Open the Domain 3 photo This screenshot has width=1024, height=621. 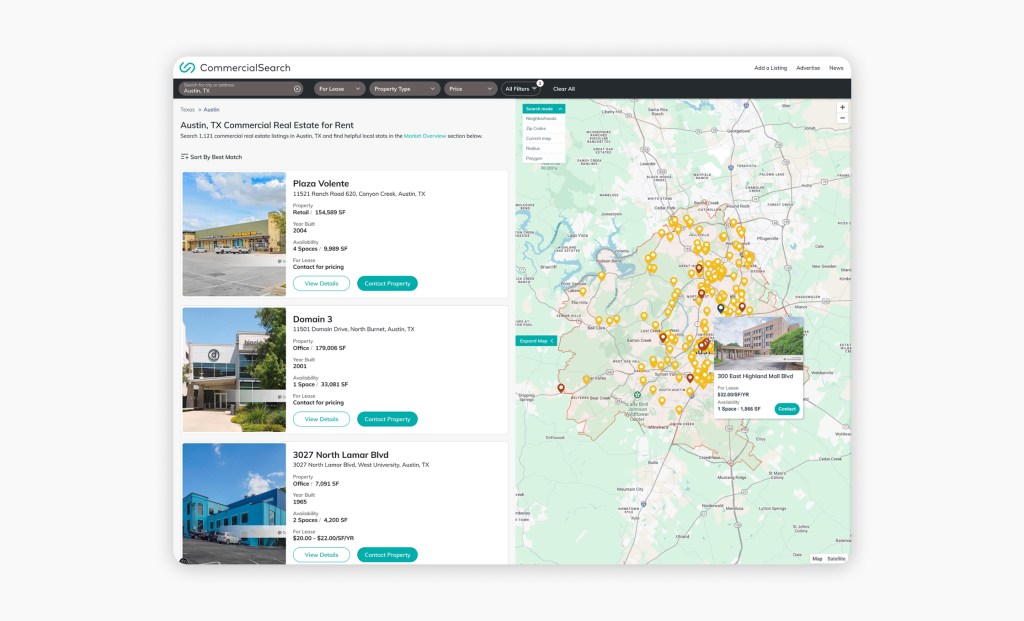click(234, 370)
